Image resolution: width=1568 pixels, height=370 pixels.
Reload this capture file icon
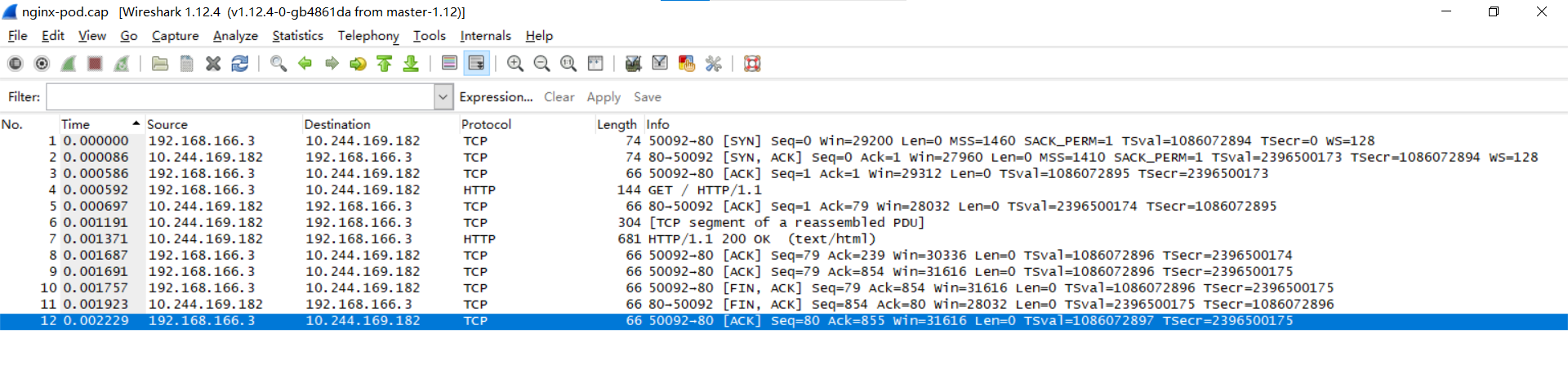240,64
